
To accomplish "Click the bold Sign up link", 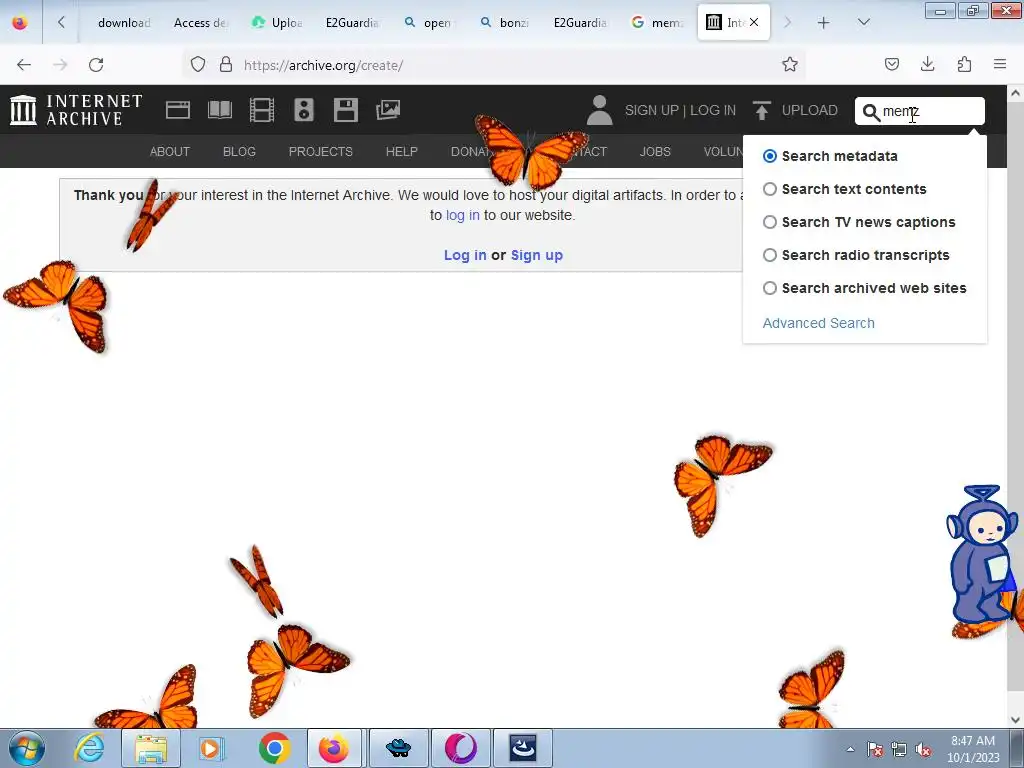I will point(537,255).
